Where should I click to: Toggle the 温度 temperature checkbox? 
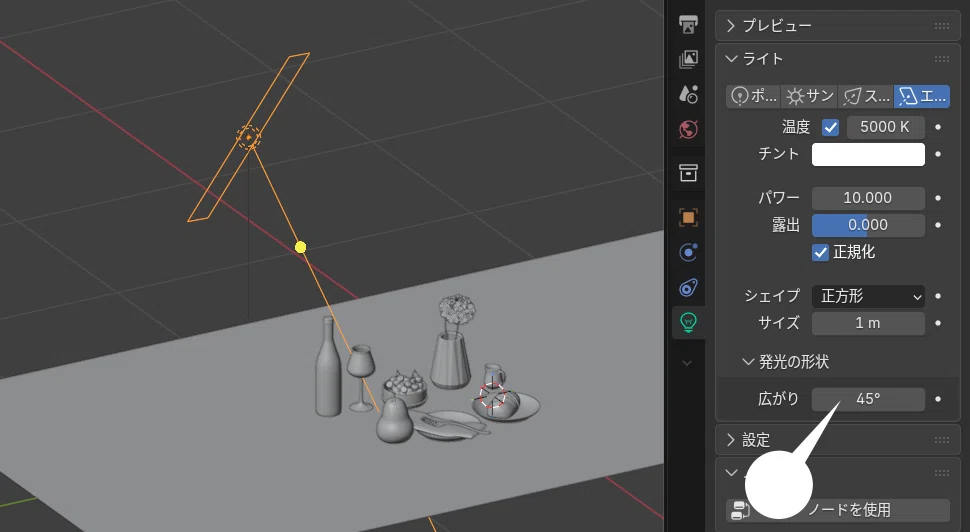click(830, 127)
